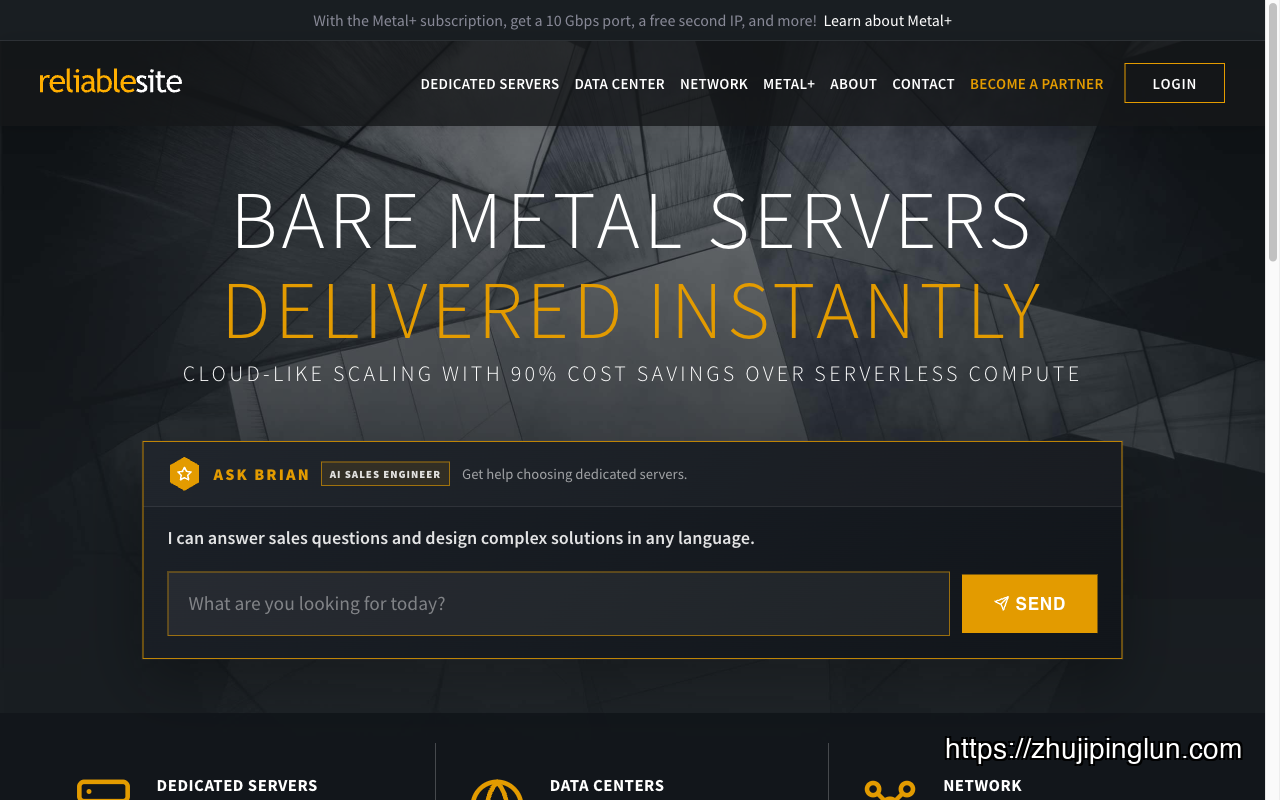Click the Dedicated Servers server icon
Viewport: 1280px width, 800px height.
(x=104, y=790)
